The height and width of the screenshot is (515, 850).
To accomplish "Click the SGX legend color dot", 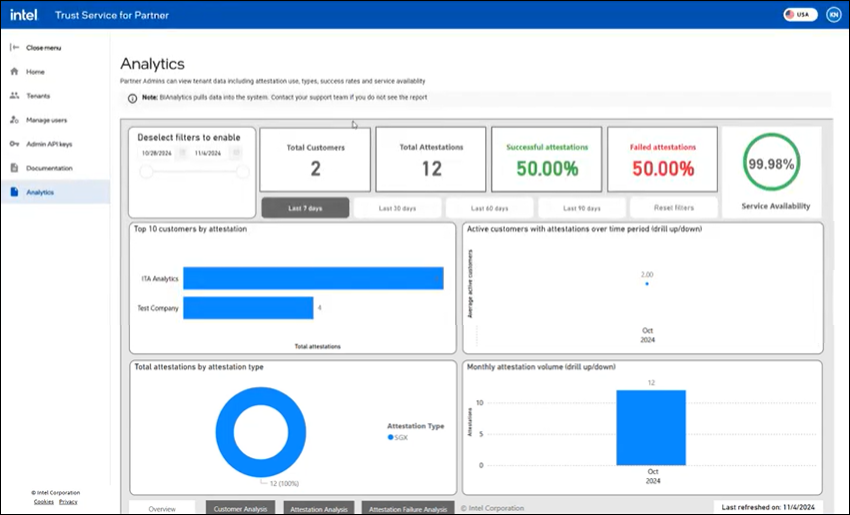I will (390, 437).
